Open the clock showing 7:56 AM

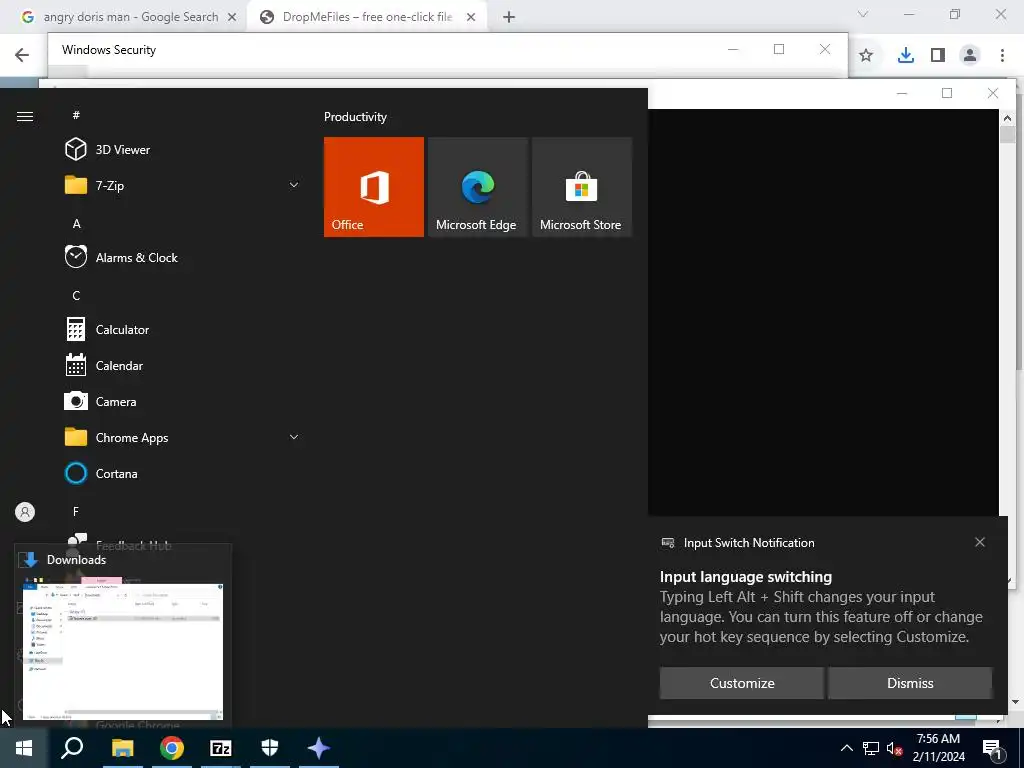[938, 748]
